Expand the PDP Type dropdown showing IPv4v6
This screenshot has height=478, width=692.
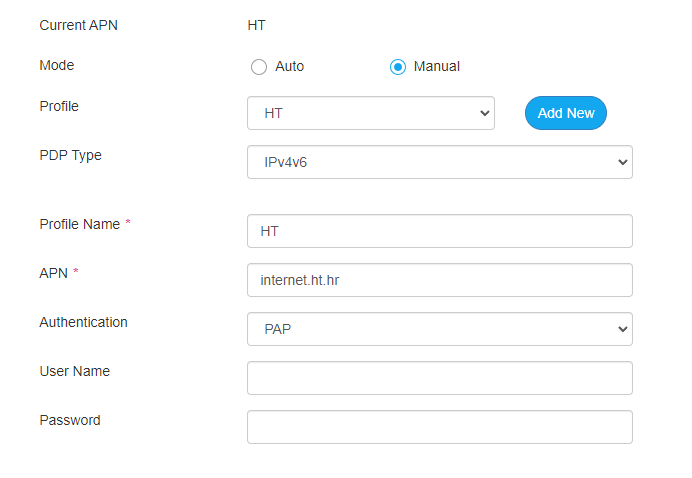click(439, 162)
